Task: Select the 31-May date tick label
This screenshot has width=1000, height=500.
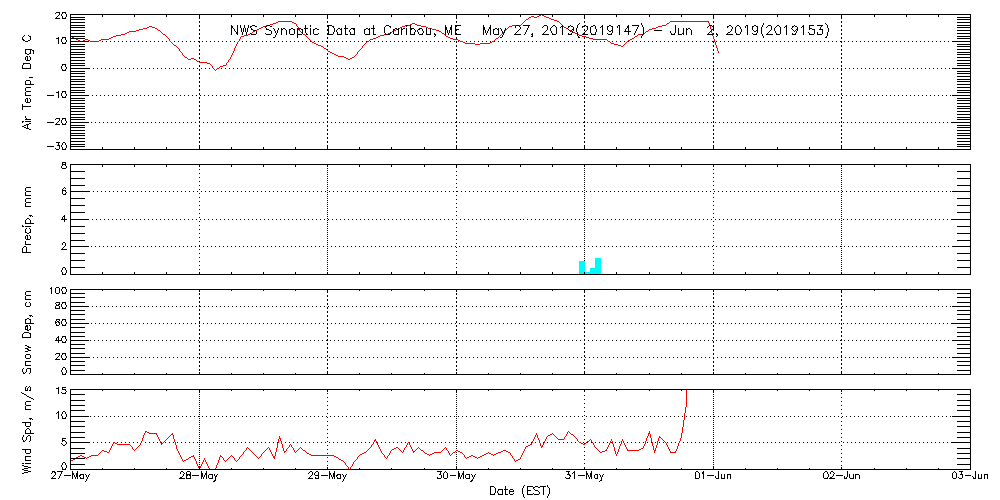Action: pyautogui.click(x=585, y=476)
